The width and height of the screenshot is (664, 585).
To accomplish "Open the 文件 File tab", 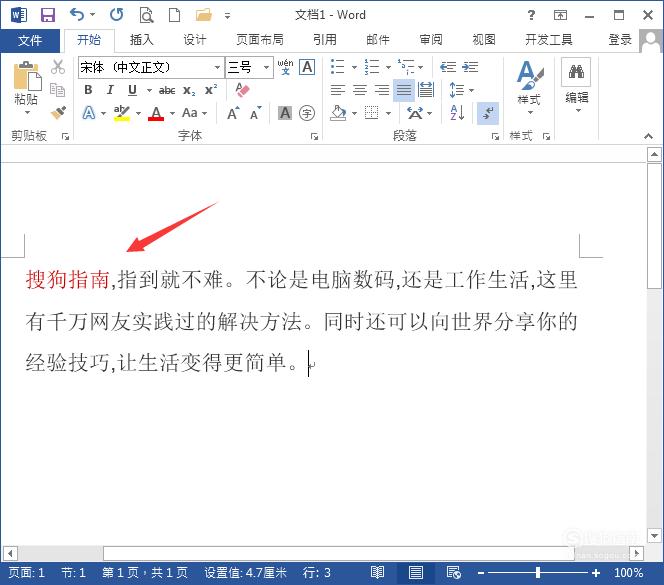I will pos(30,40).
